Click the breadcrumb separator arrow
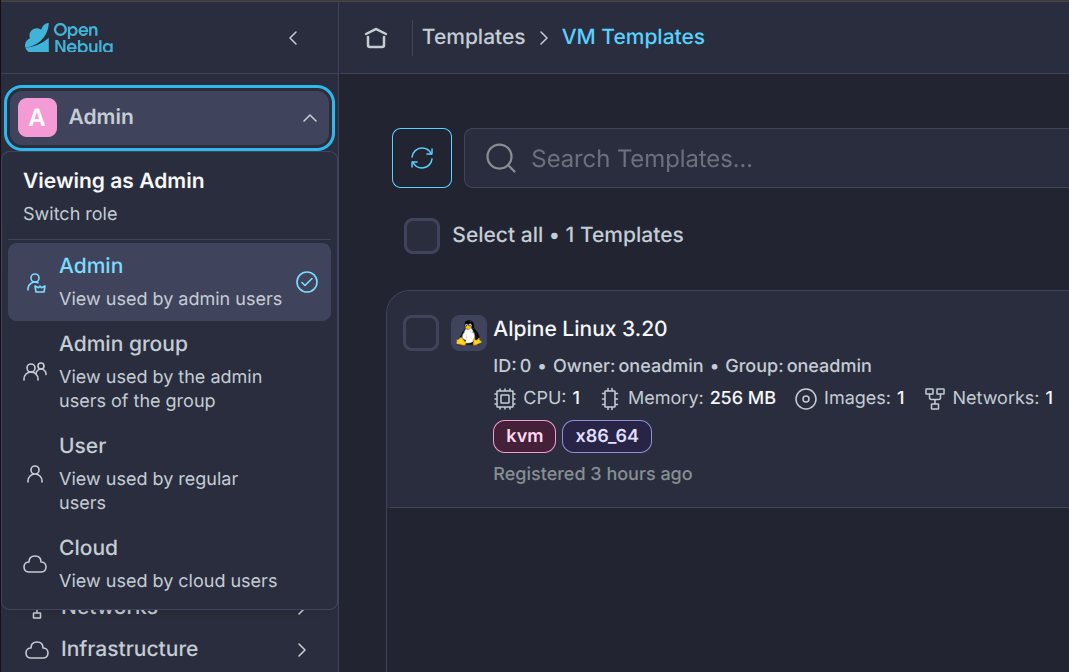1069x672 pixels. click(x=543, y=37)
